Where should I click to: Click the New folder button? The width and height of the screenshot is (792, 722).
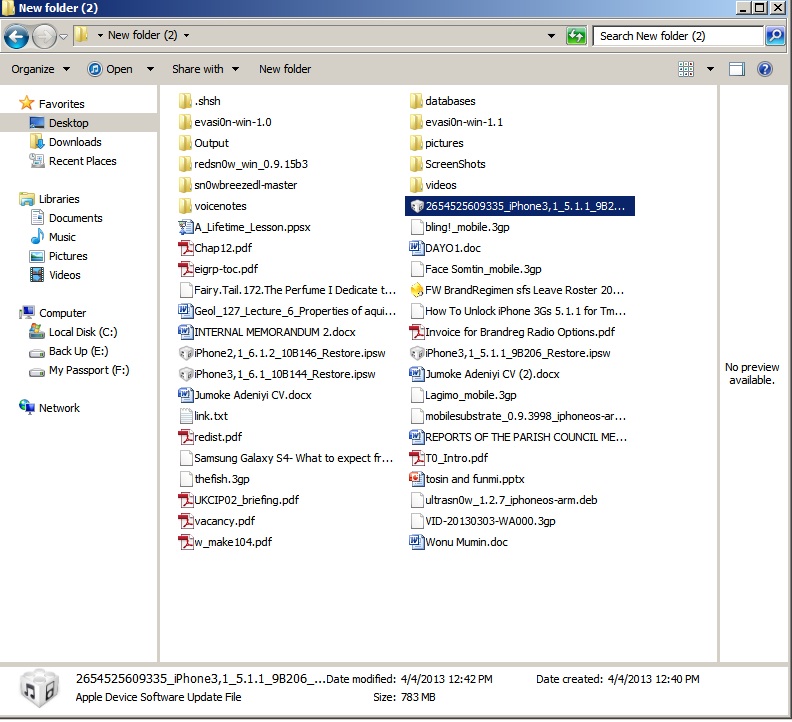pos(285,69)
